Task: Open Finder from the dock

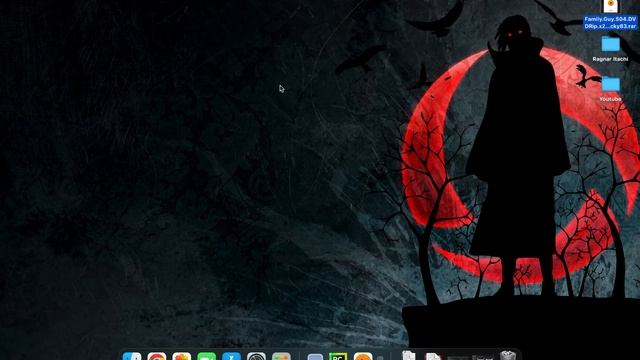Action: tap(132, 356)
